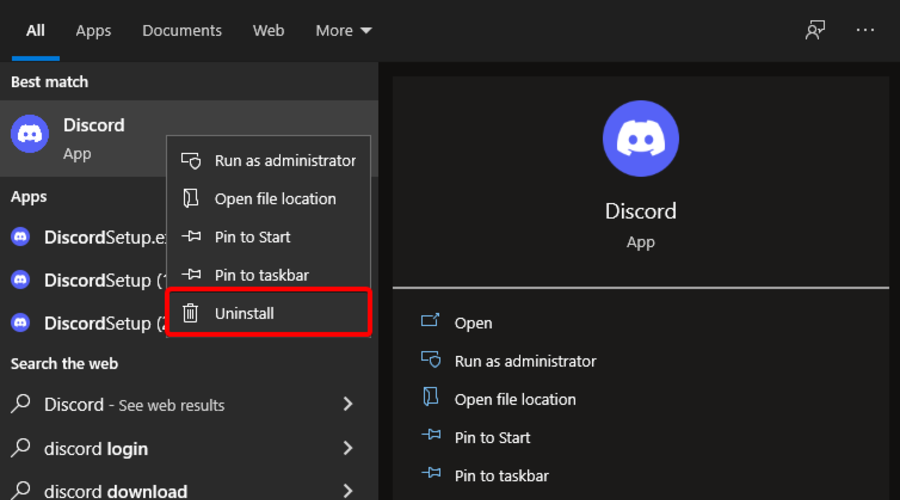Click search icon beside Discord web result
900x500 pixels.
tap(21, 404)
